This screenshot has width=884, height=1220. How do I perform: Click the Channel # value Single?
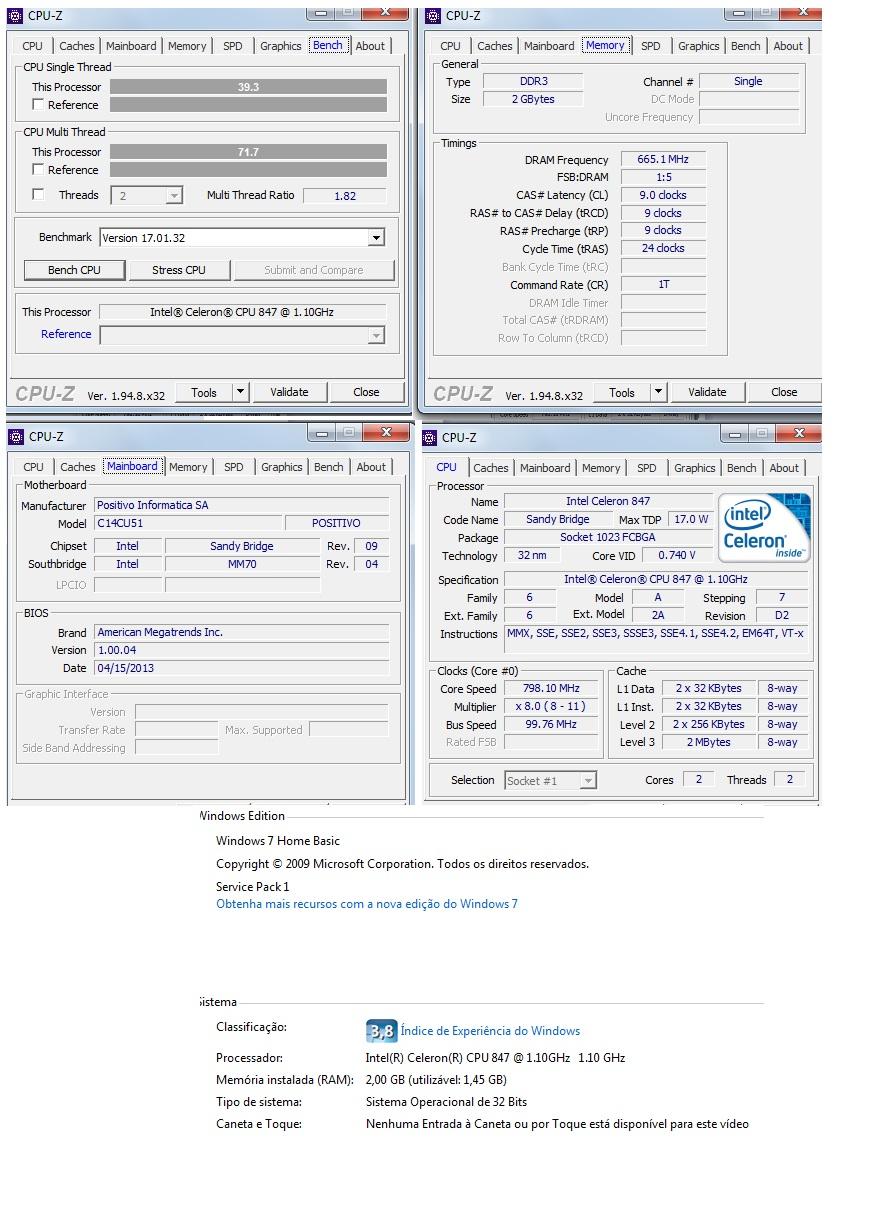tap(748, 82)
